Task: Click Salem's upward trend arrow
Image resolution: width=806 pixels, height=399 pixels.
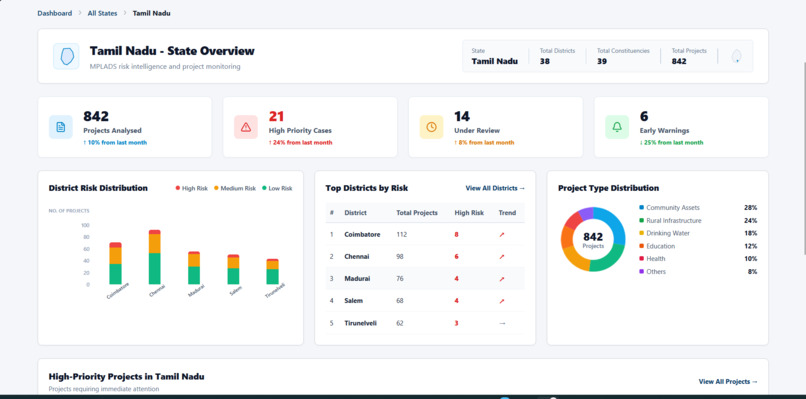Action: (502, 301)
